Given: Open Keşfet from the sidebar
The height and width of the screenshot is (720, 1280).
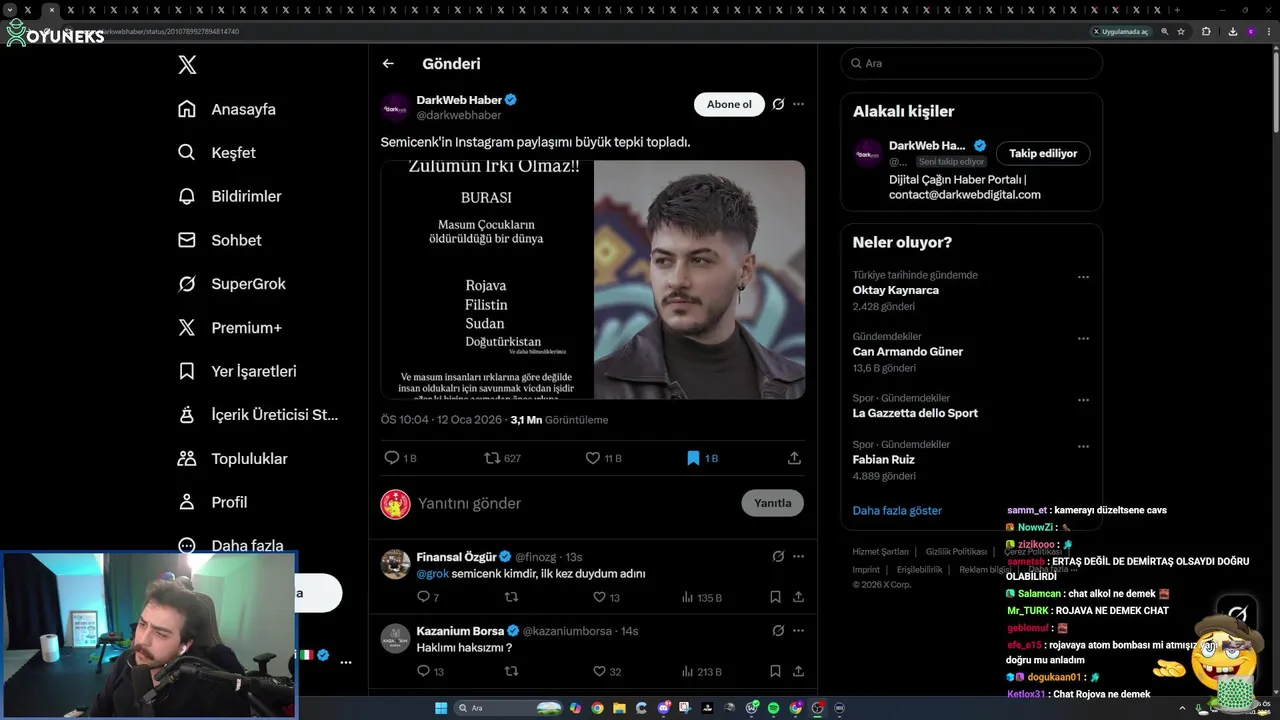Looking at the screenshot, I should coord(217,153).
